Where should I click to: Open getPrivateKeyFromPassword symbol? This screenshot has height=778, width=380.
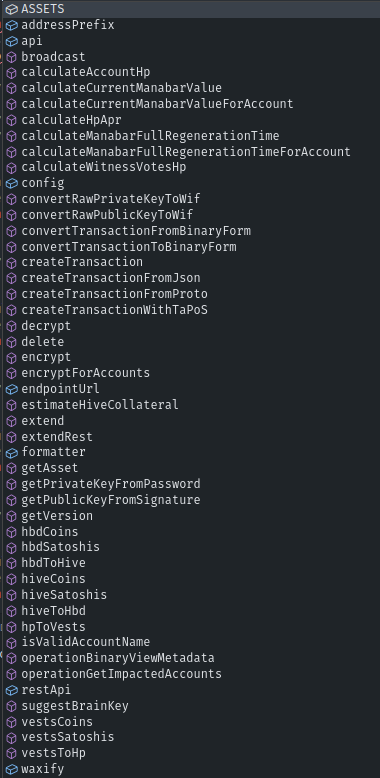[111, 484]
